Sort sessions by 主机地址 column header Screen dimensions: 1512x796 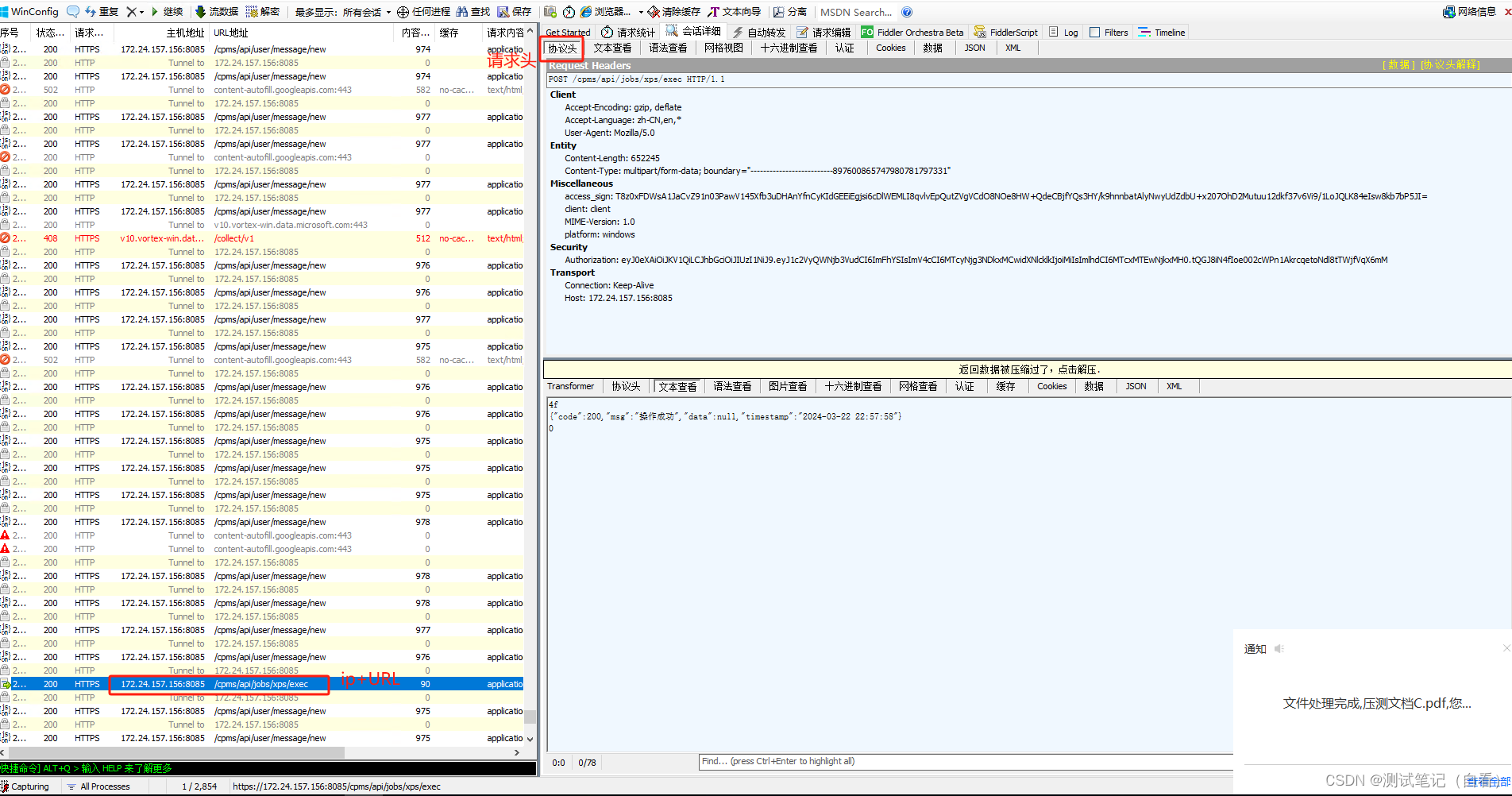tap(160, 33)
